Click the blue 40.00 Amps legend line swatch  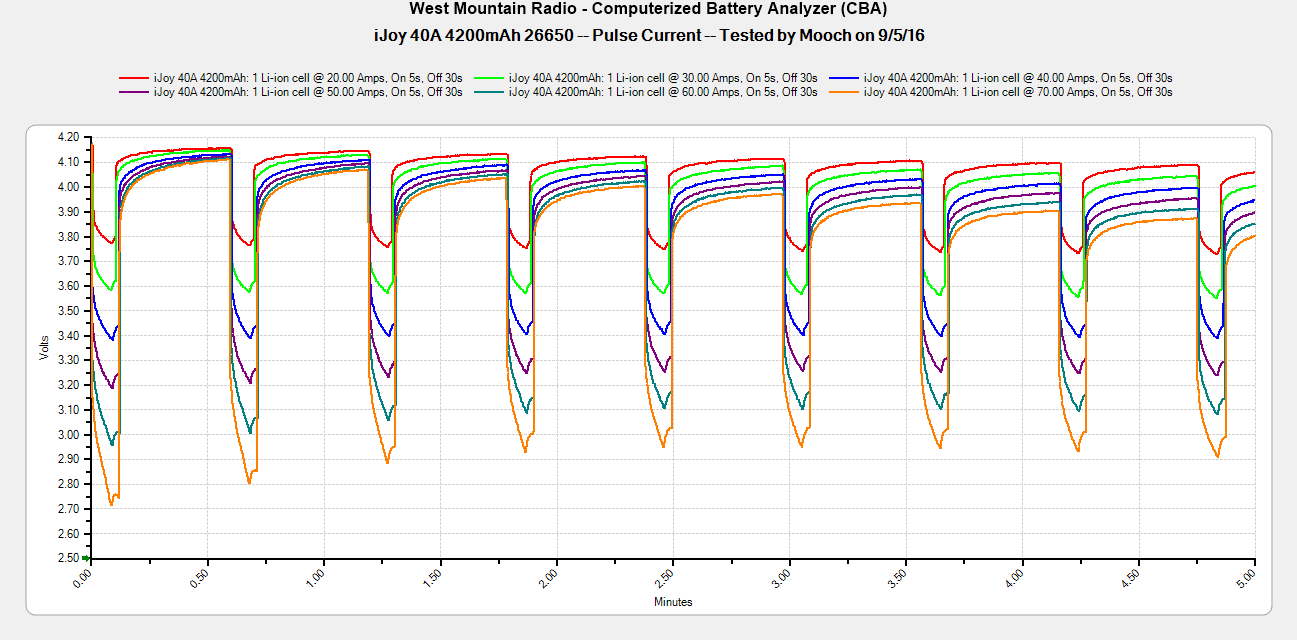pyautogui.click(x=844, y=77)
